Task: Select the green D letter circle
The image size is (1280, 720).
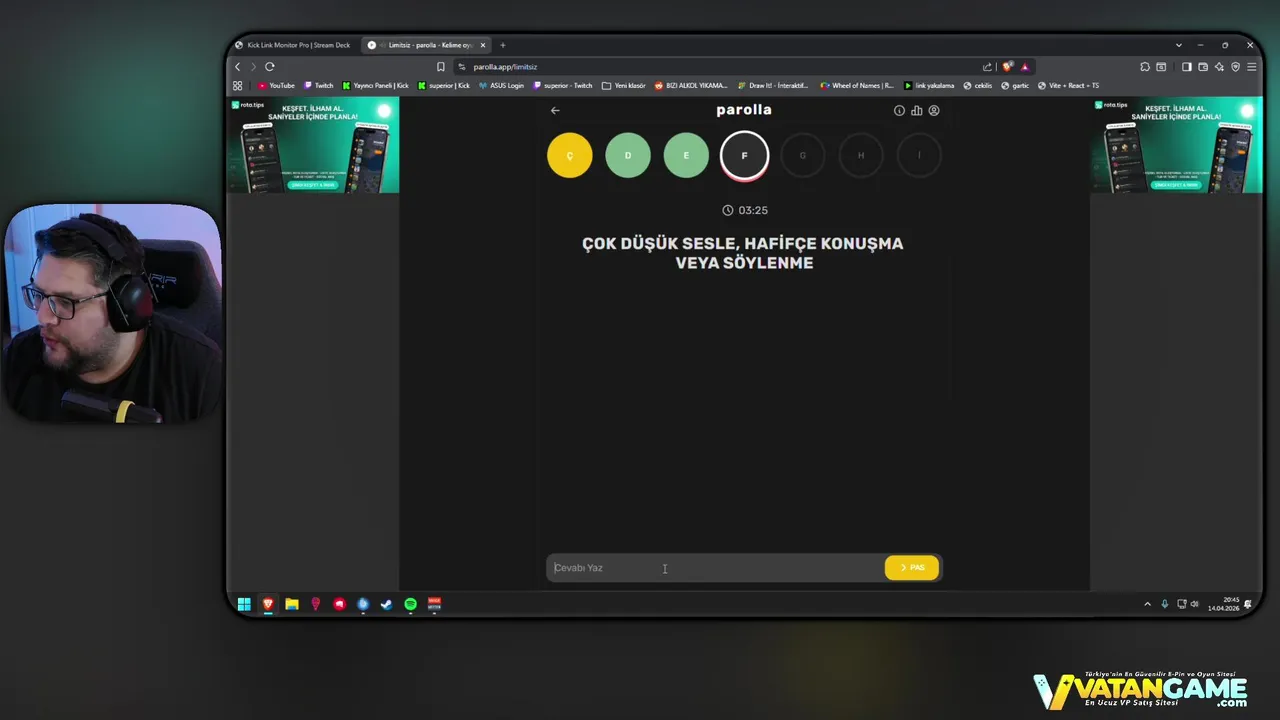Action: pyautogui.click(x=628, y=156)
